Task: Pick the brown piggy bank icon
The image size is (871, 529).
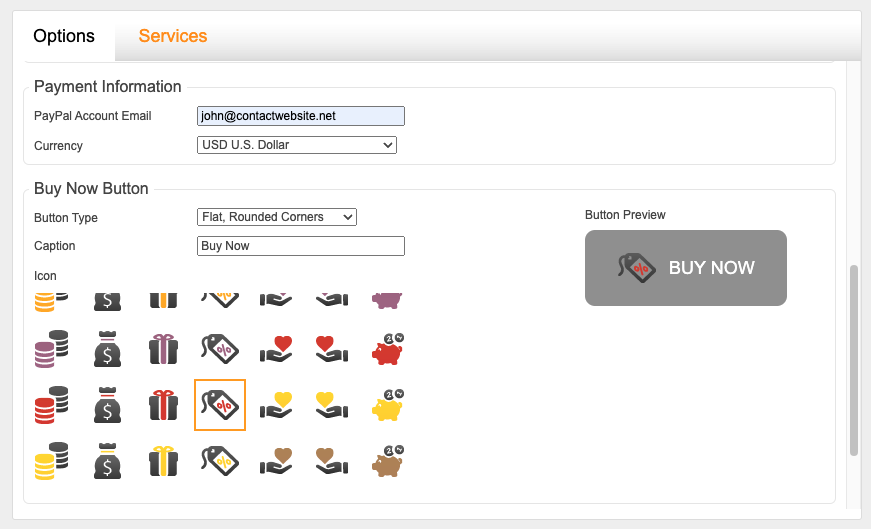Action: coord(387,459)
